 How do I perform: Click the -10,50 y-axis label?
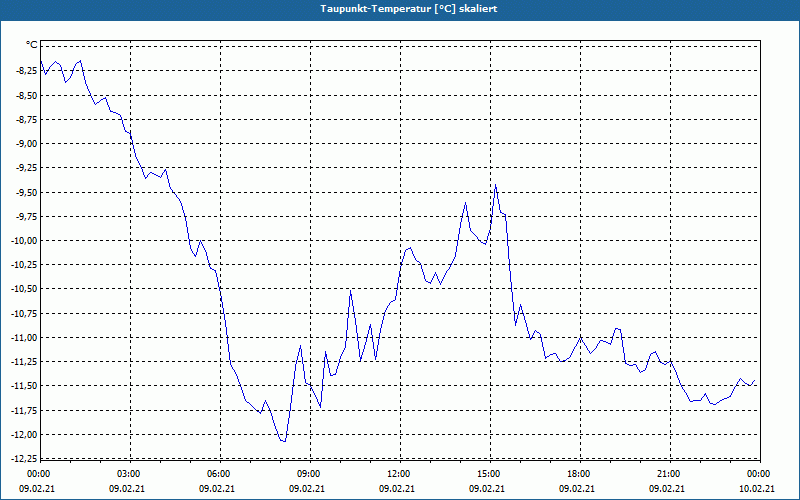tap(25, 289)
